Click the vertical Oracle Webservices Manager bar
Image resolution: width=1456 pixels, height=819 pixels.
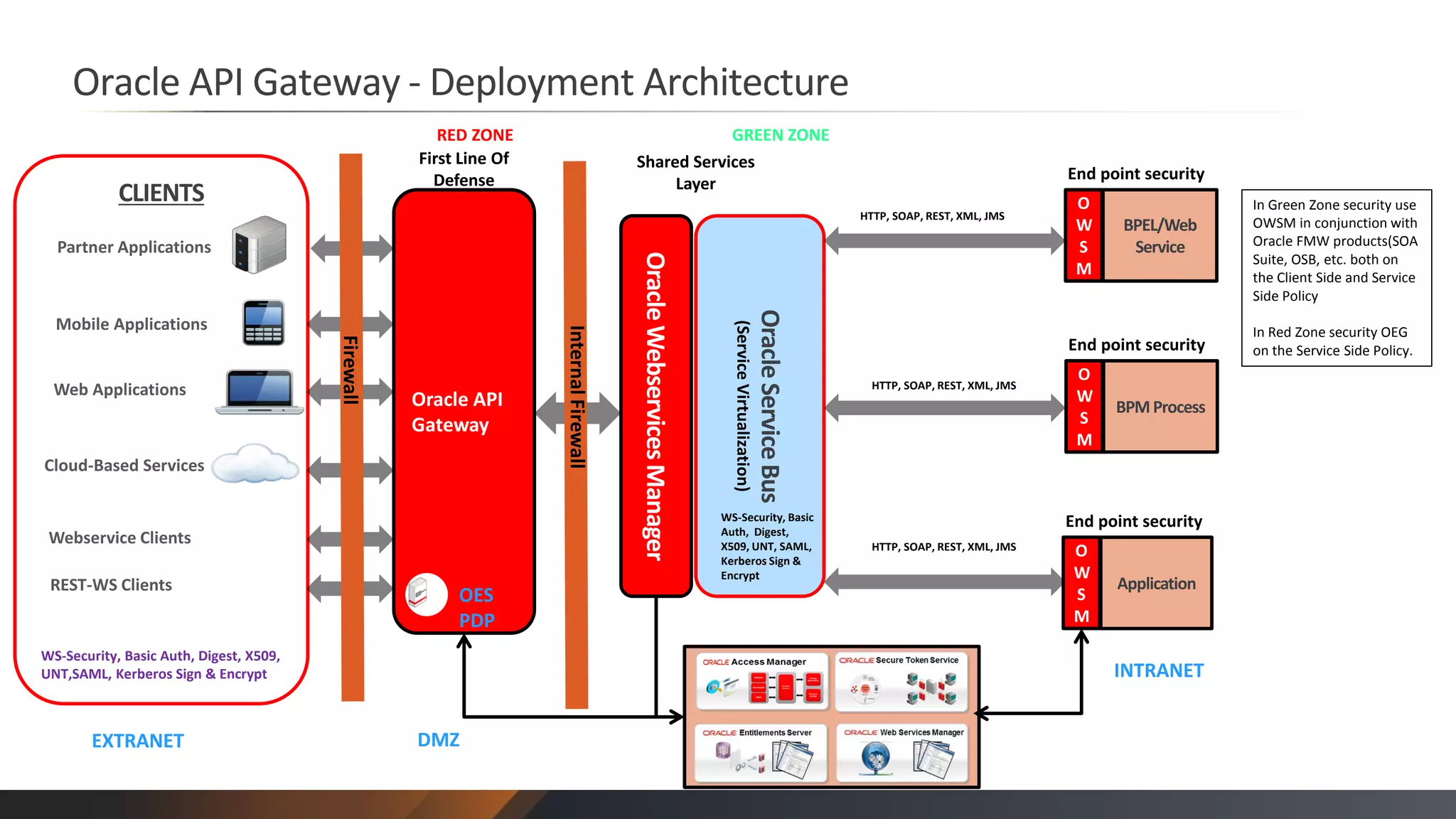pos(655,405)
